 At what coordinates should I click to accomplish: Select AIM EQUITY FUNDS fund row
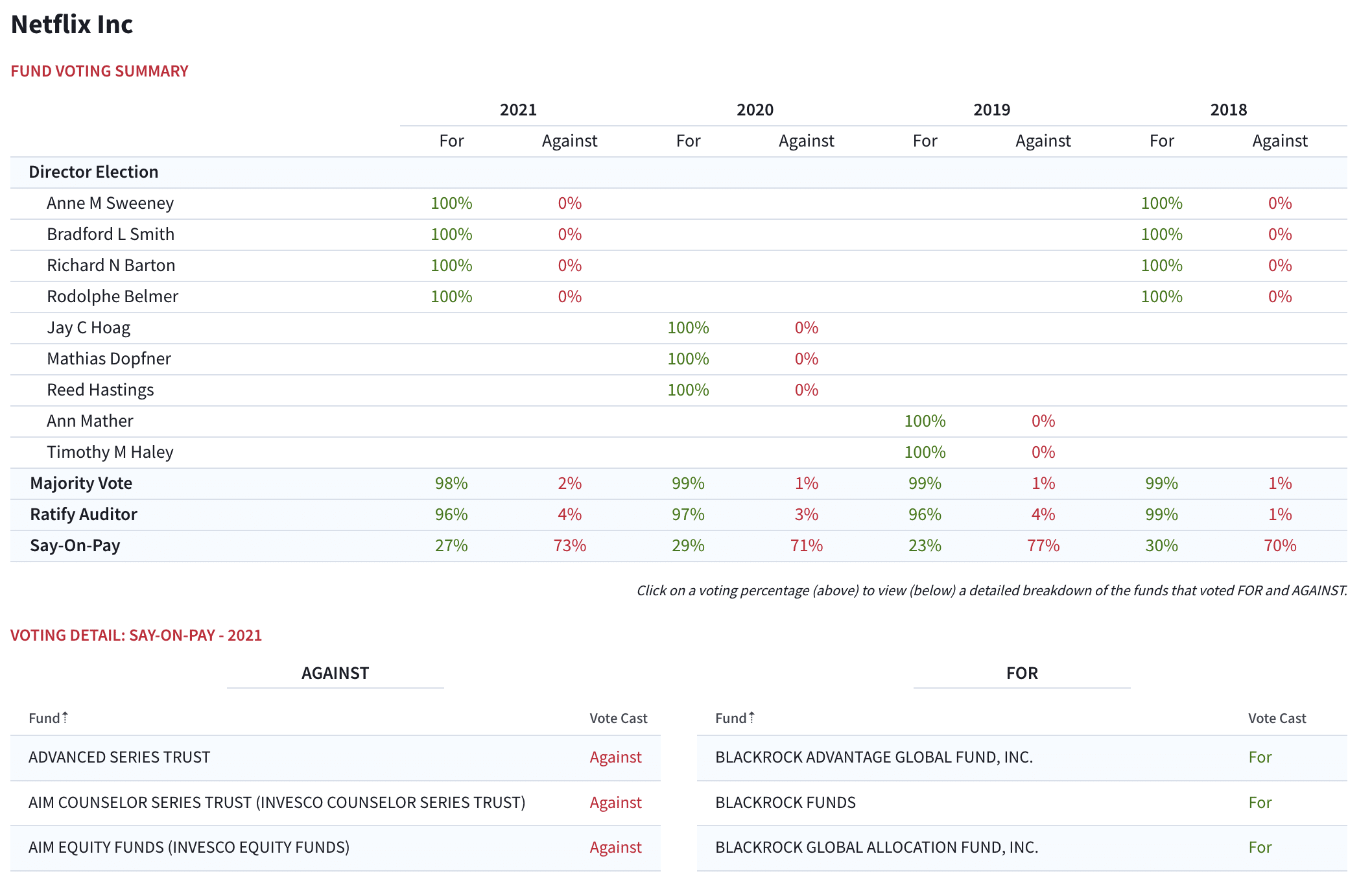(x=335, y=848)
